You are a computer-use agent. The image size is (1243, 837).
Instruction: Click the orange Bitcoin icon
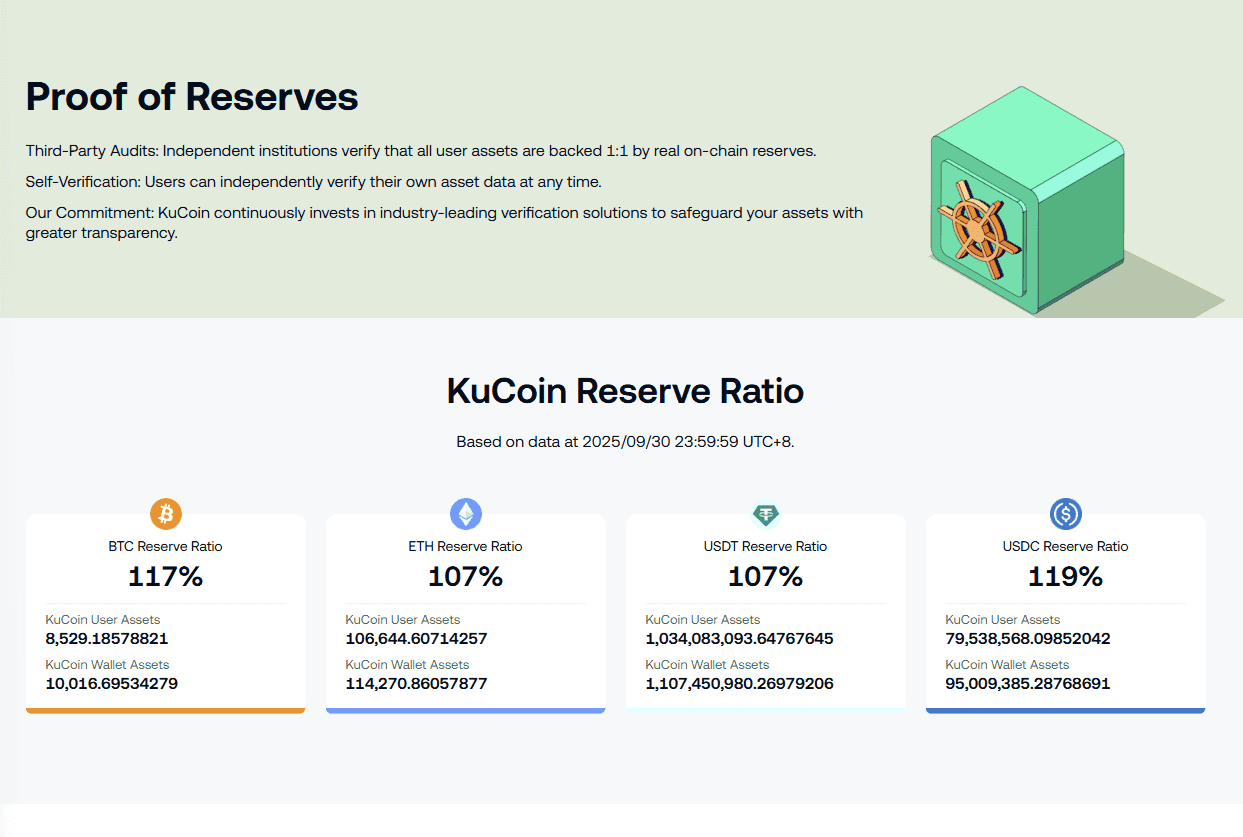166,514
